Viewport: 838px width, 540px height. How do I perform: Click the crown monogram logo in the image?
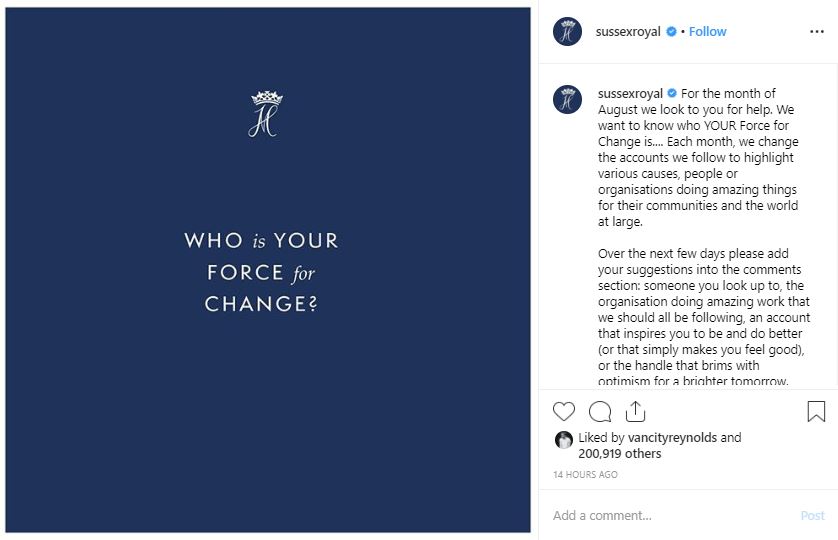coord(266,114)
